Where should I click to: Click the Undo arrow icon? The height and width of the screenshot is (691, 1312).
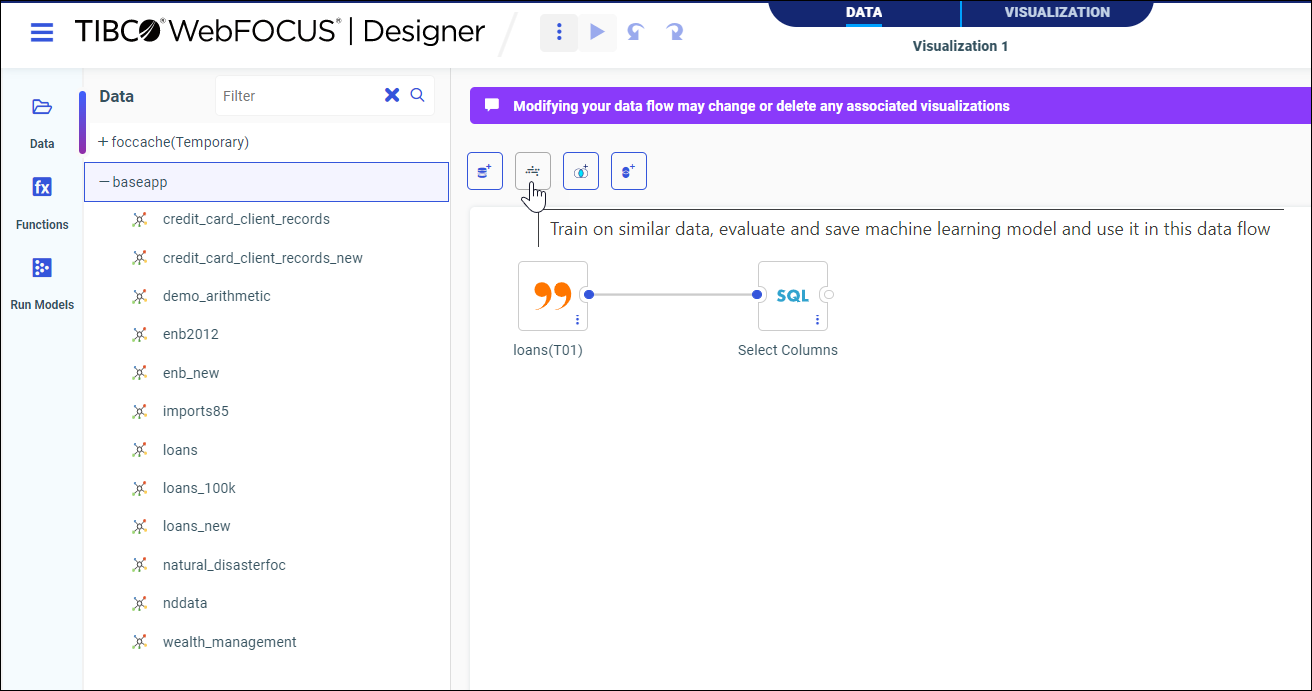pos(635,32)
